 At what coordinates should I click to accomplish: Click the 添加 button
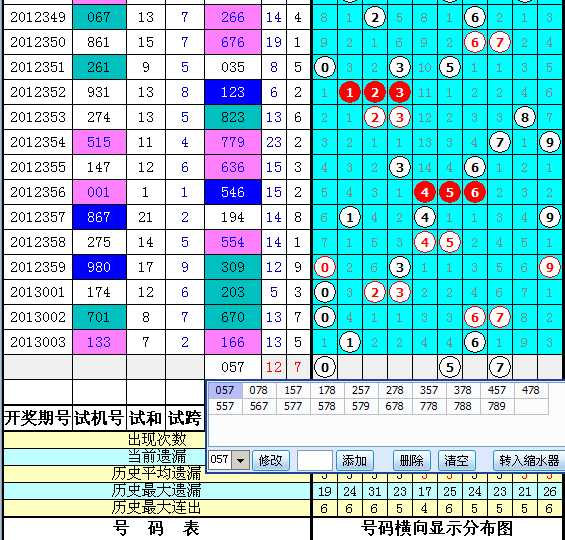coord(355,460)
